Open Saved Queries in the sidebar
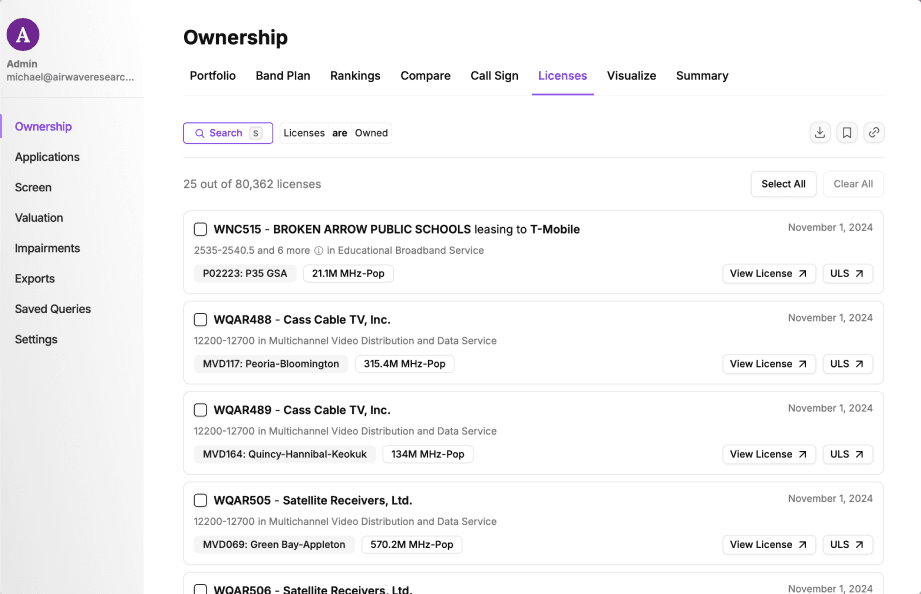 53,309
